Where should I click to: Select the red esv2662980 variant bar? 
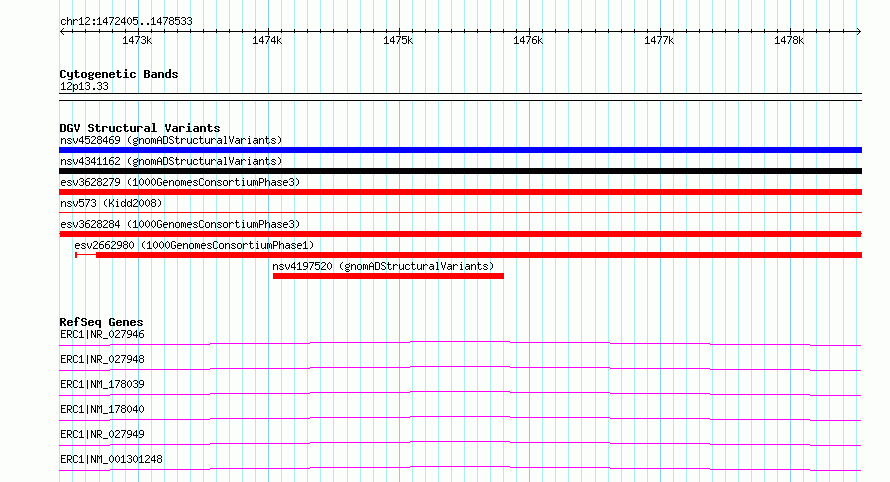point(468,255)
